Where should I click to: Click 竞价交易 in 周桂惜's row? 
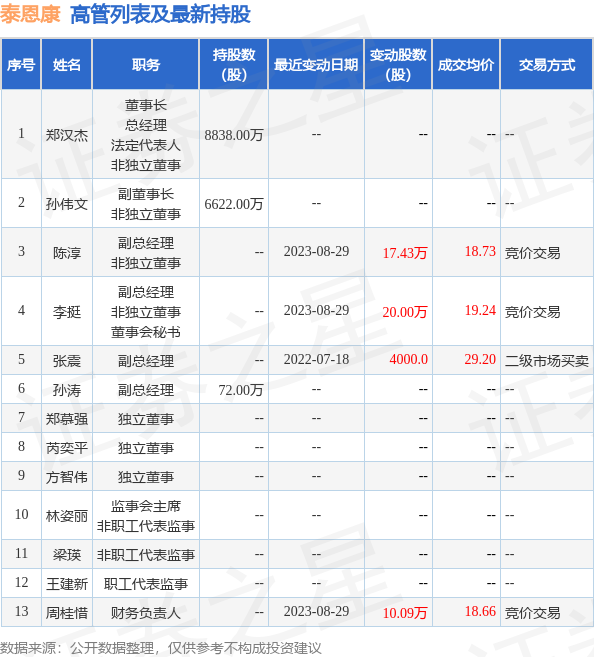pyautogui.click(x=532, y=613)
